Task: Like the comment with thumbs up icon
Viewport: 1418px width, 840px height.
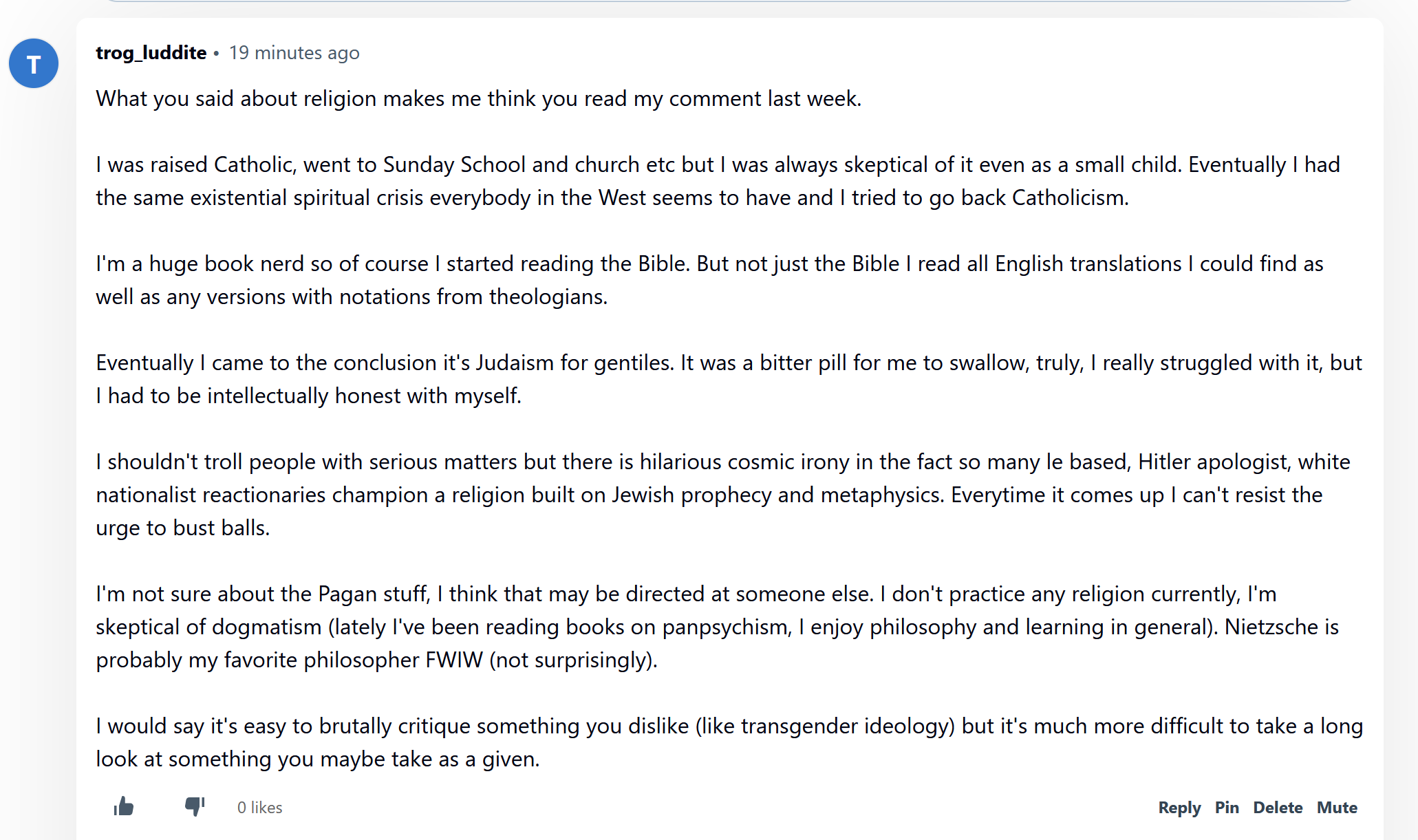Action: click(x=124, y=806)
